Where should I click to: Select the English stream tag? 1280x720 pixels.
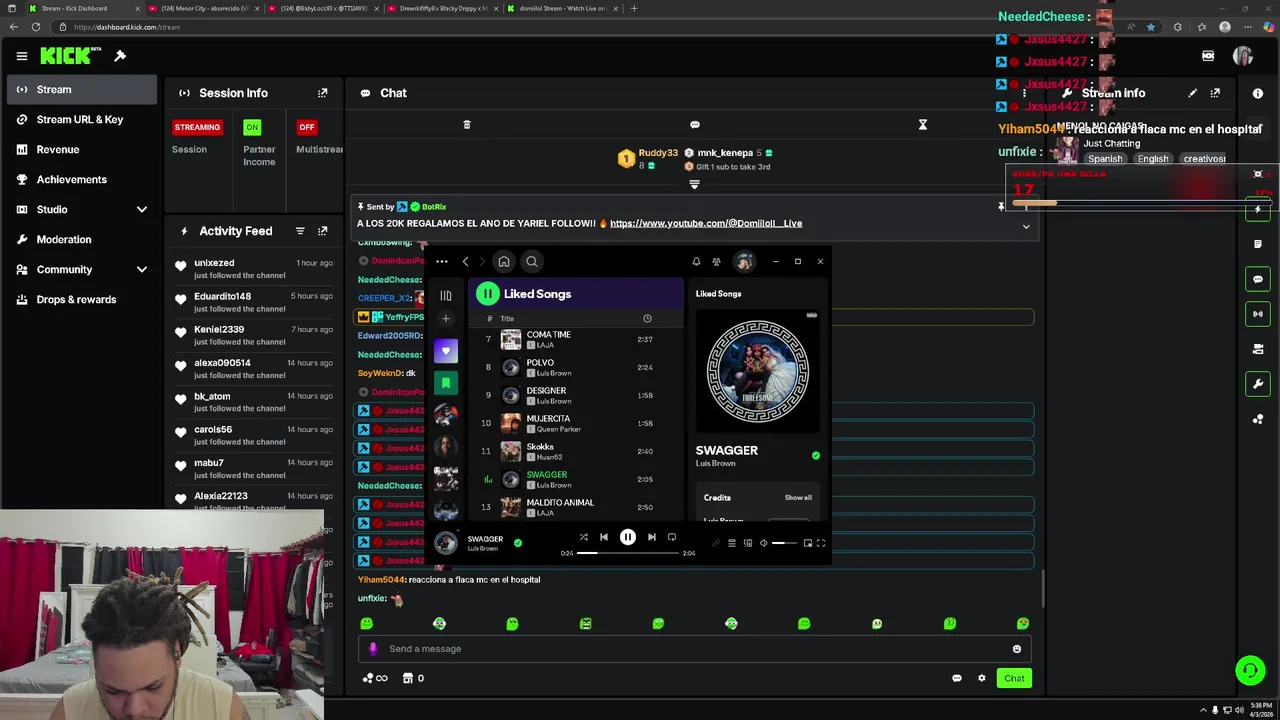[1153, 159]
